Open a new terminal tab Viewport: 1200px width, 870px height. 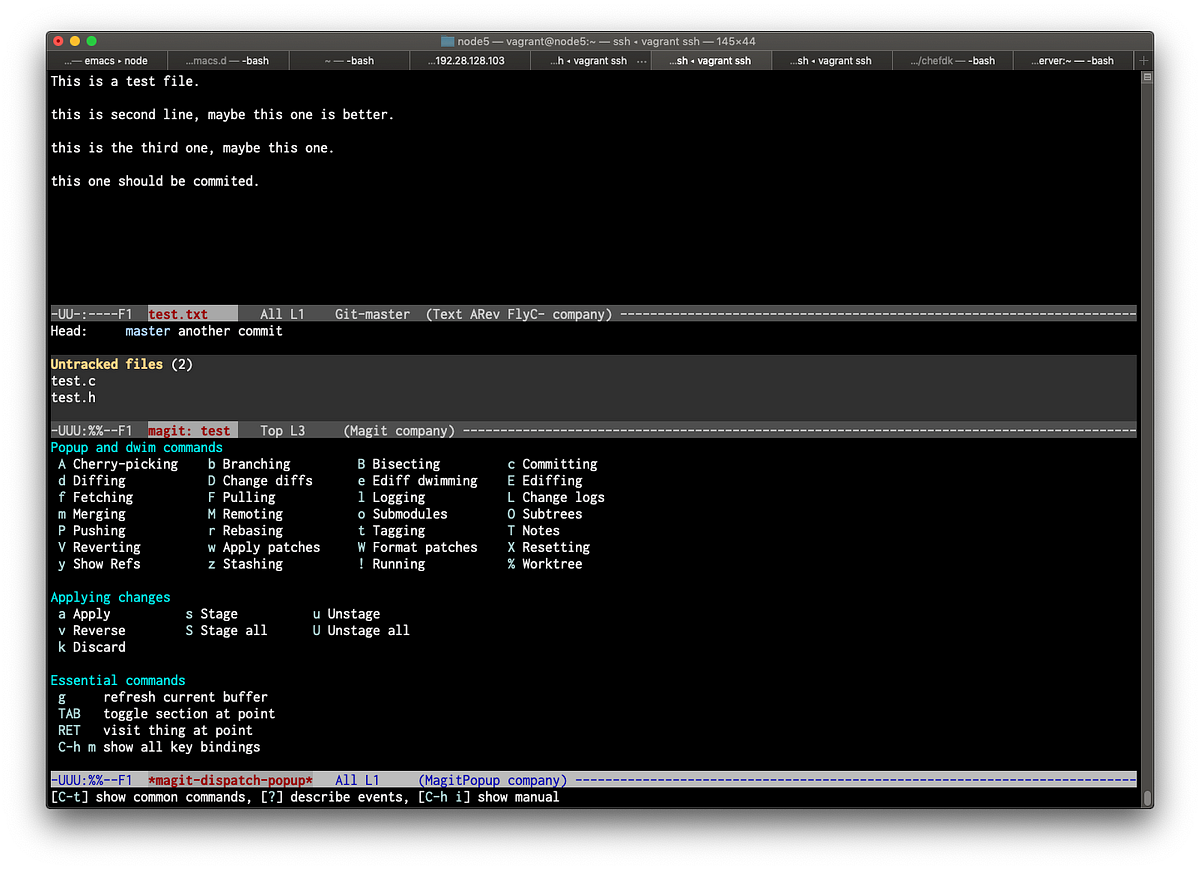pyautogui.click(x=1142, y=60)
